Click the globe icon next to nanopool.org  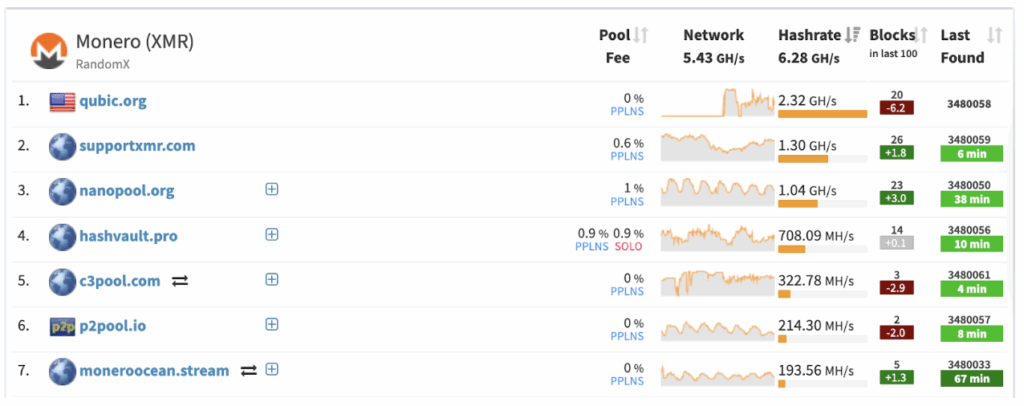63,191
